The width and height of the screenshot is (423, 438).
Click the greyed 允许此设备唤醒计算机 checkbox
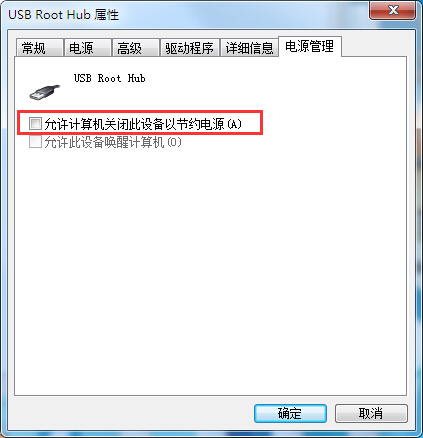(x=35, y=142)
